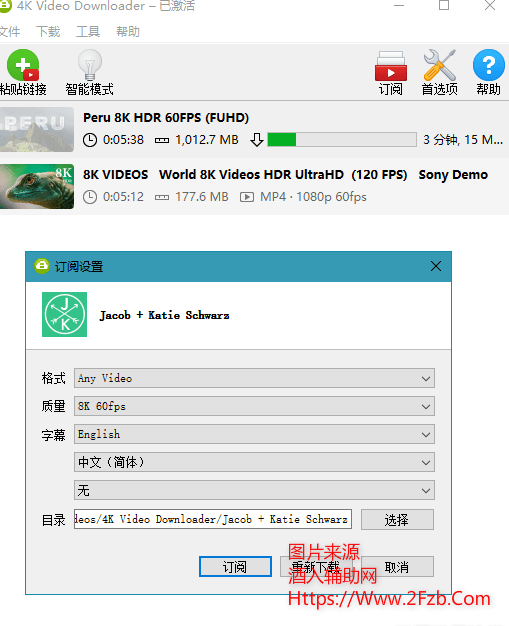Click the channel name Jacob + Katie Schwarz
509x626 pixels.
point(164,315)
